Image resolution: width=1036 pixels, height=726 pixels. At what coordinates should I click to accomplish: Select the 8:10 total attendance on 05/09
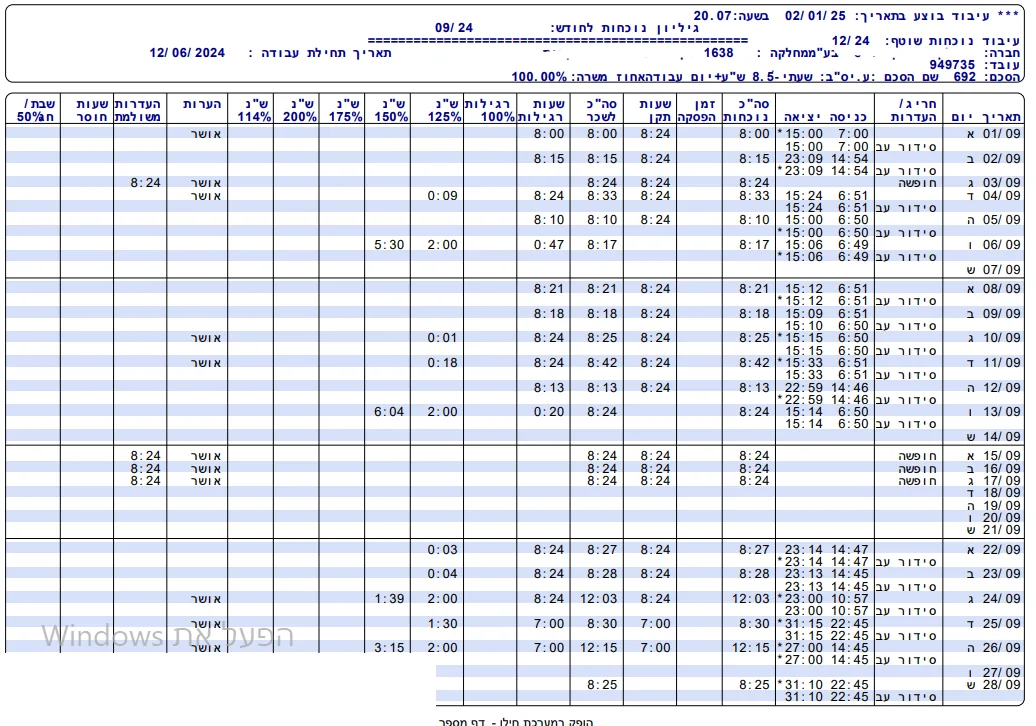click(x=754, y=220)
